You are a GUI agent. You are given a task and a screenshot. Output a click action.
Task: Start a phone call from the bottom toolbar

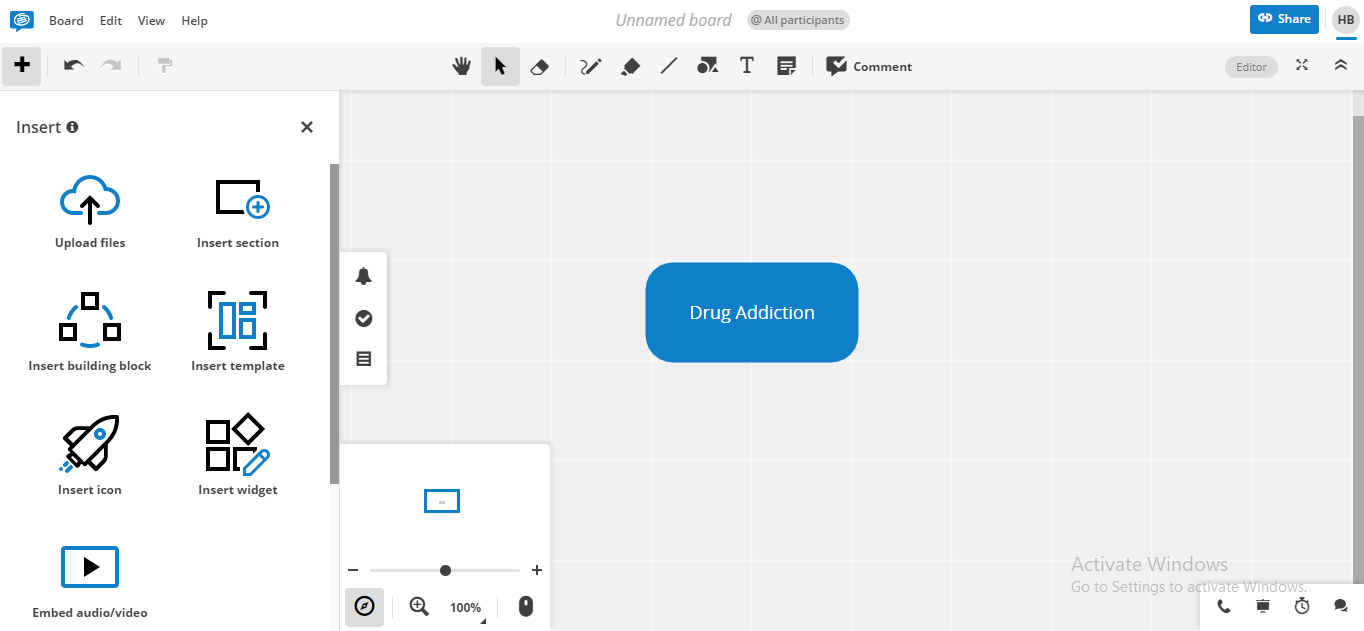pos(1223,606)
